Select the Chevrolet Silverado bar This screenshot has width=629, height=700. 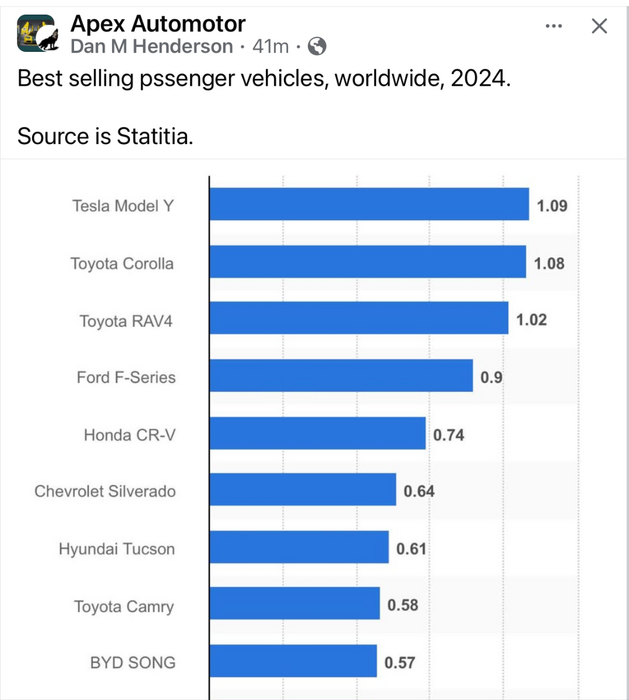point(303,491)
